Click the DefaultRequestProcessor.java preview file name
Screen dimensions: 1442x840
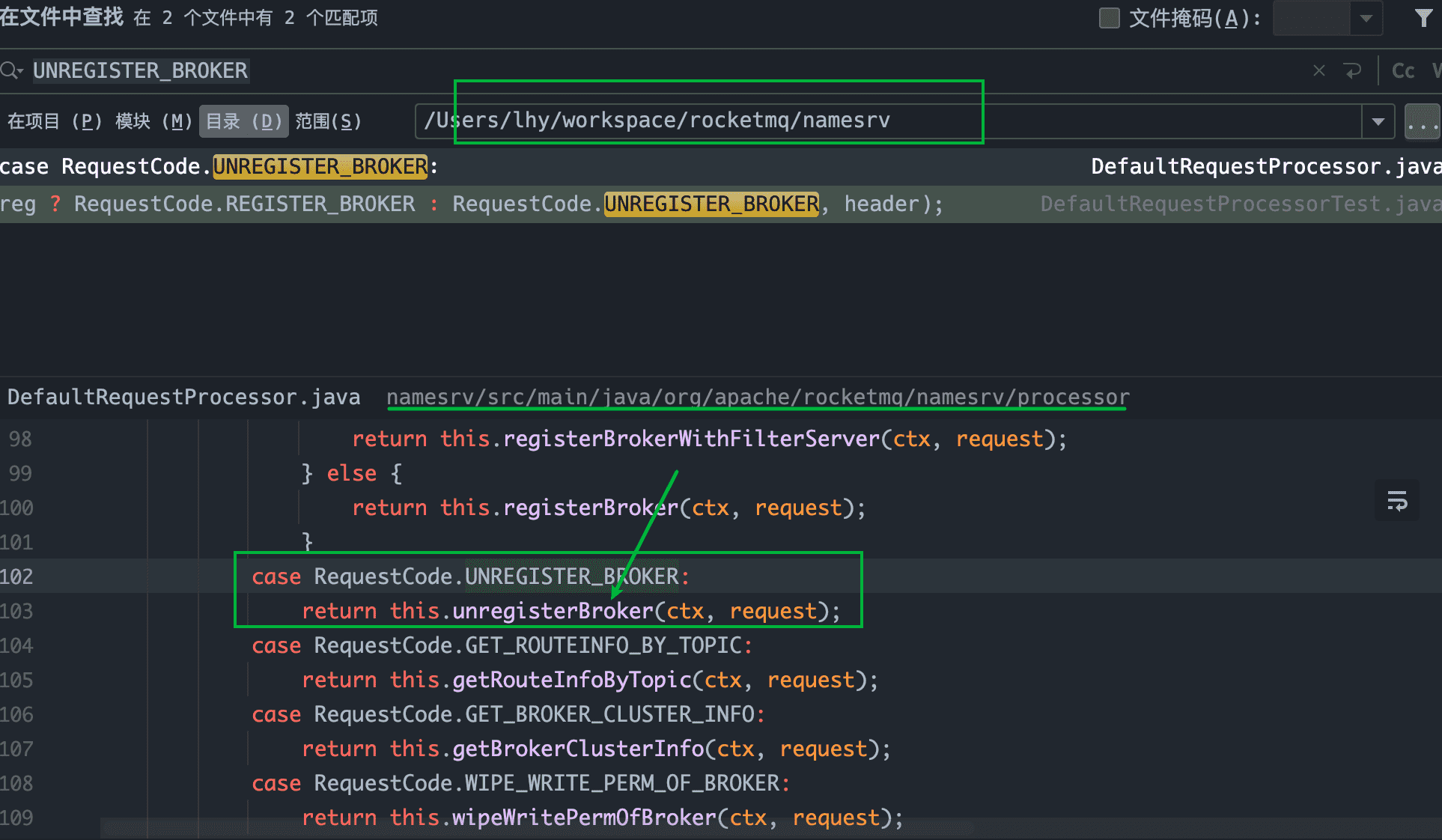pos(183,397)
